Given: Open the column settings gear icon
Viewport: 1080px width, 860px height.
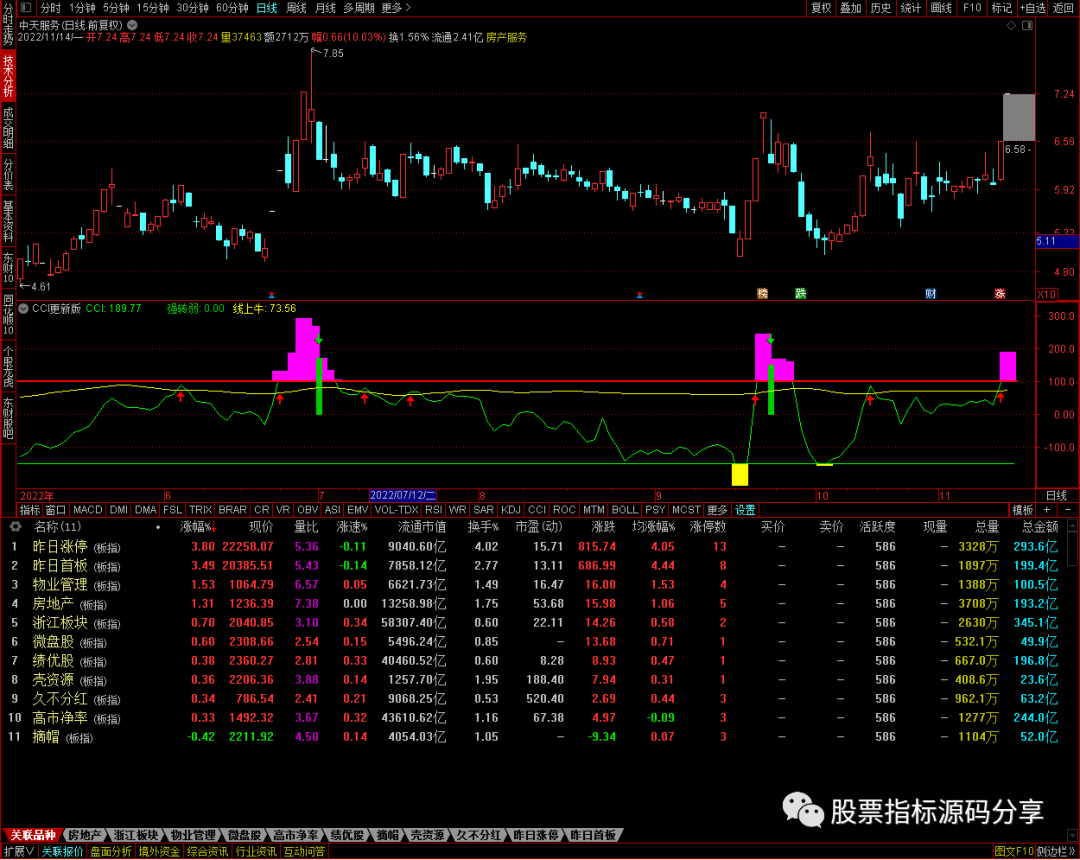Looking at the screenshot, I should pos(15,527).
